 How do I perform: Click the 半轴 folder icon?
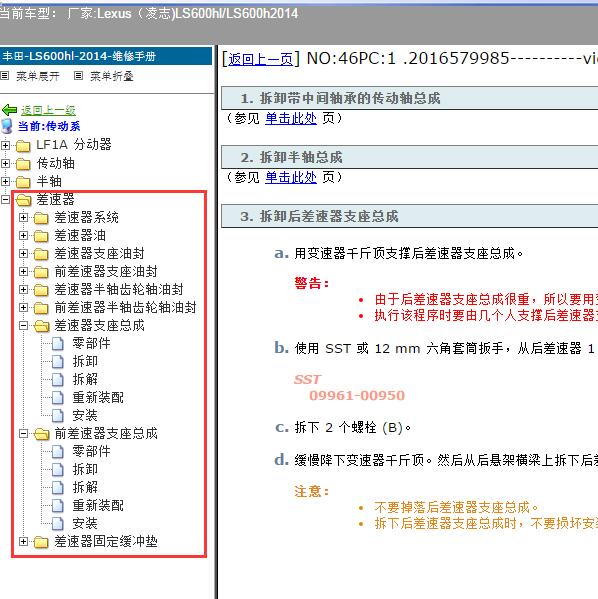tap(23, 182)
